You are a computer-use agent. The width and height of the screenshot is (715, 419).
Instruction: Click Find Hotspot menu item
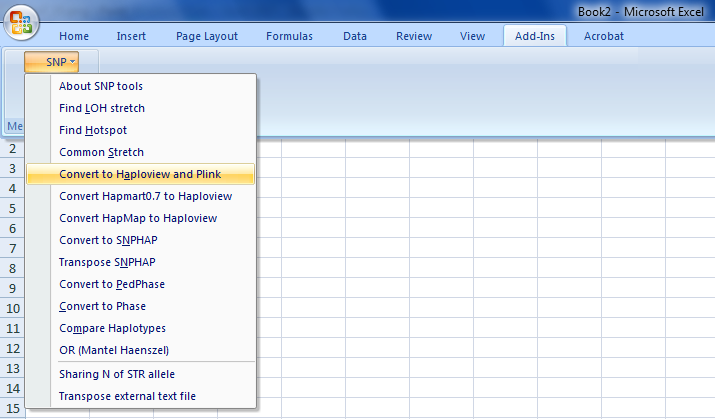(93, 130)
